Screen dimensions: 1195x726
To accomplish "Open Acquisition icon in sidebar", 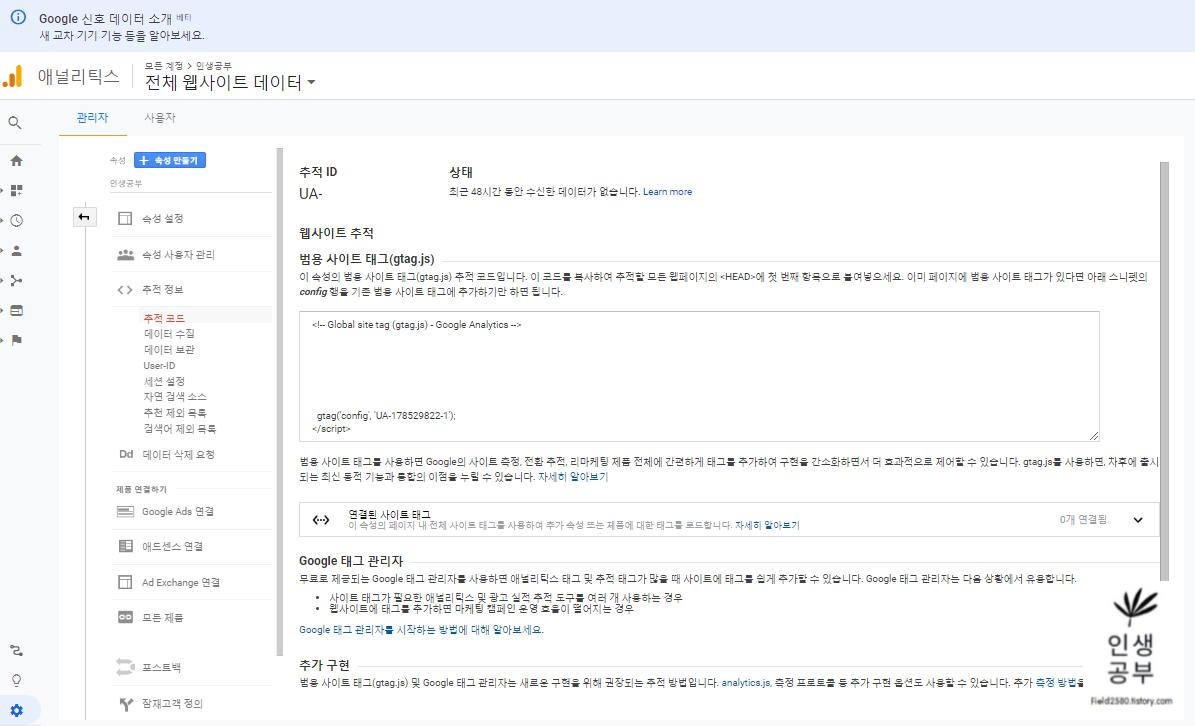I will pos(16,280).
